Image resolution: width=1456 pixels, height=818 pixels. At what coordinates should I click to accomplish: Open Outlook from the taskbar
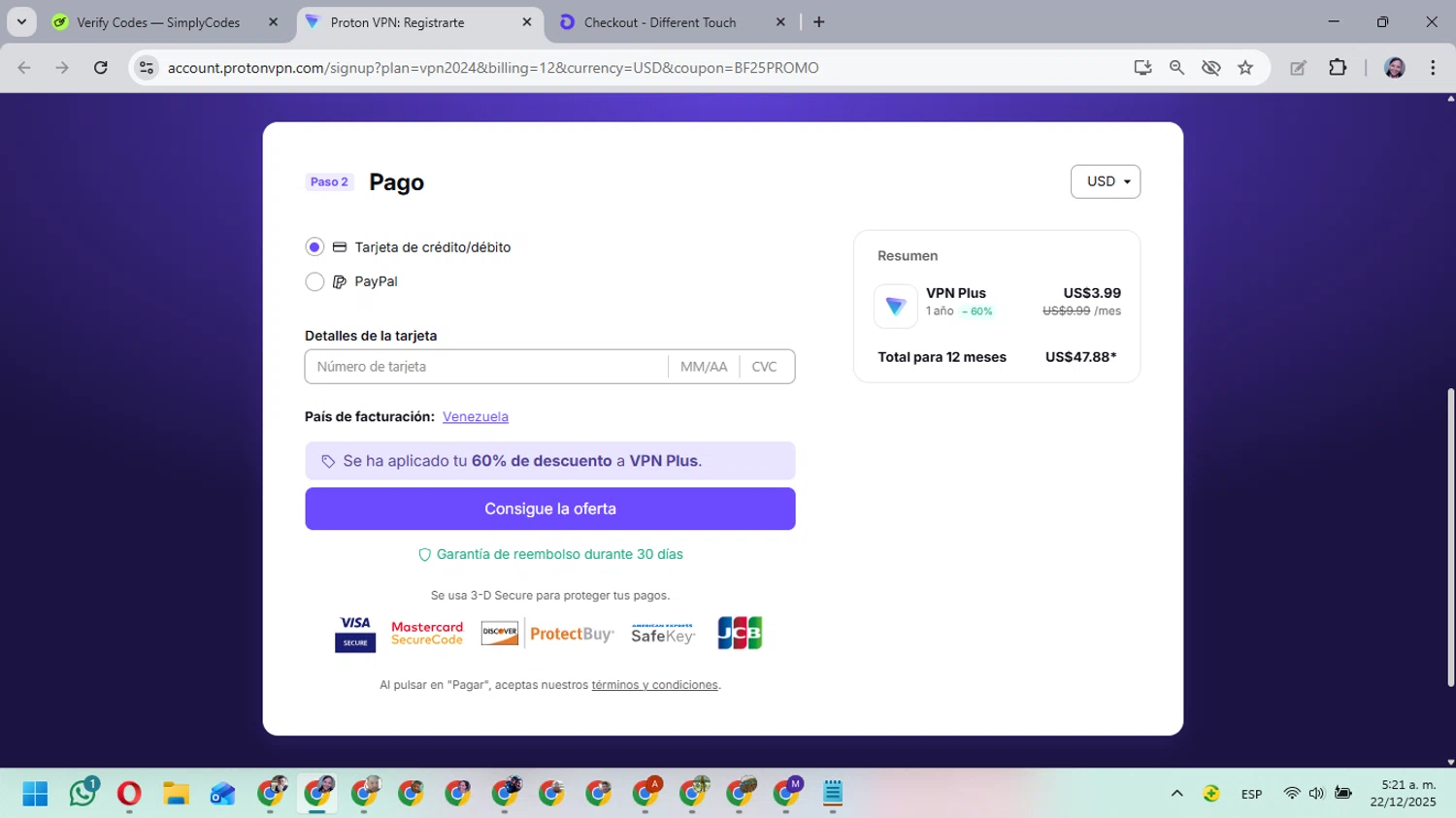tap(222, 794)
